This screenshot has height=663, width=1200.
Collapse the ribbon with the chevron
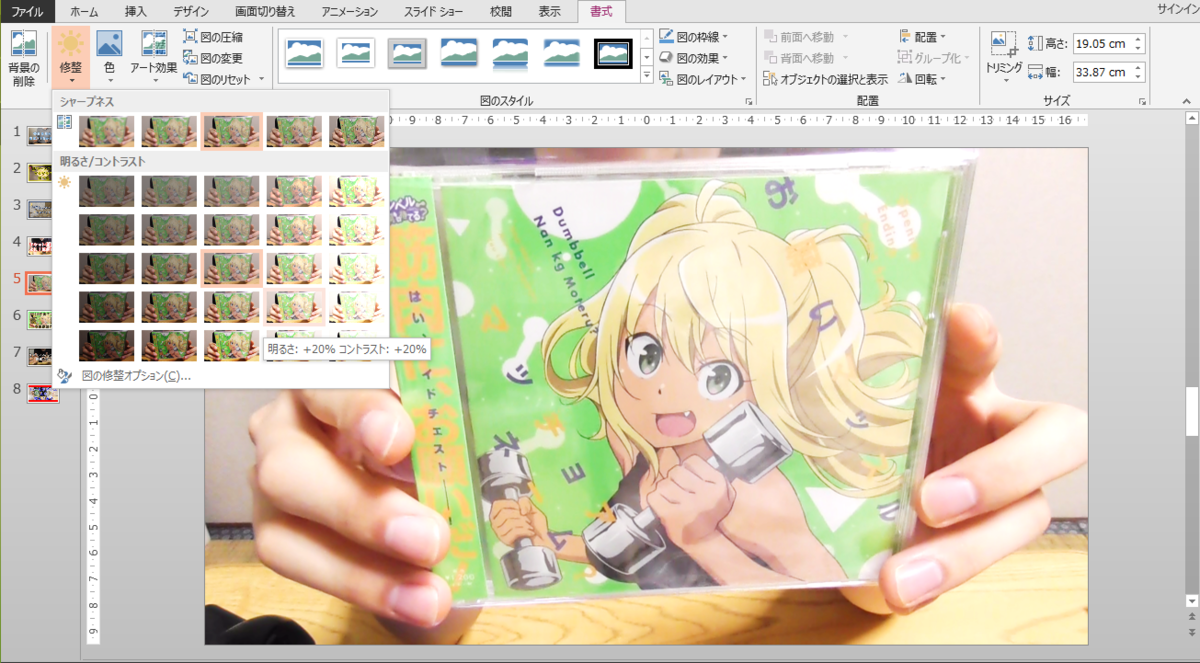1188,102
